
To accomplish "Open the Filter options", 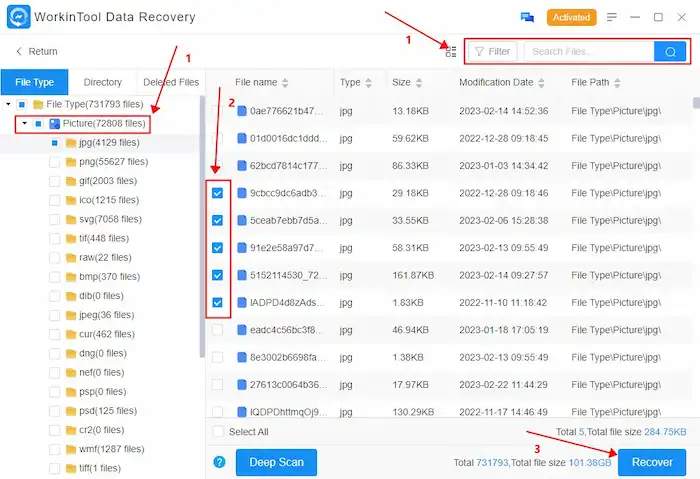I will pos(492,52).
